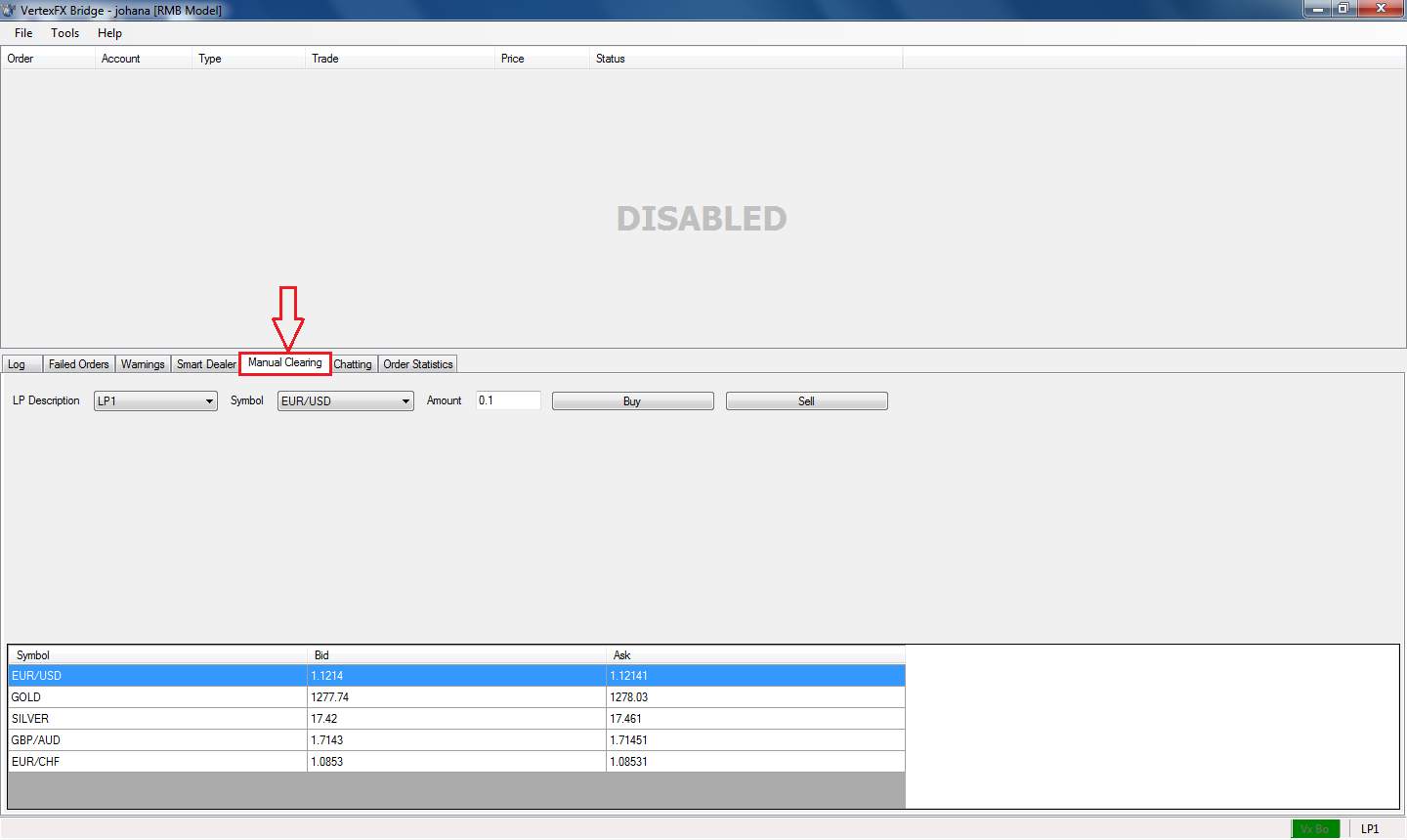Click the Bid column header
Viewport: 1407px width, 840px height.
pyautogui.click(x=322, y=655)
